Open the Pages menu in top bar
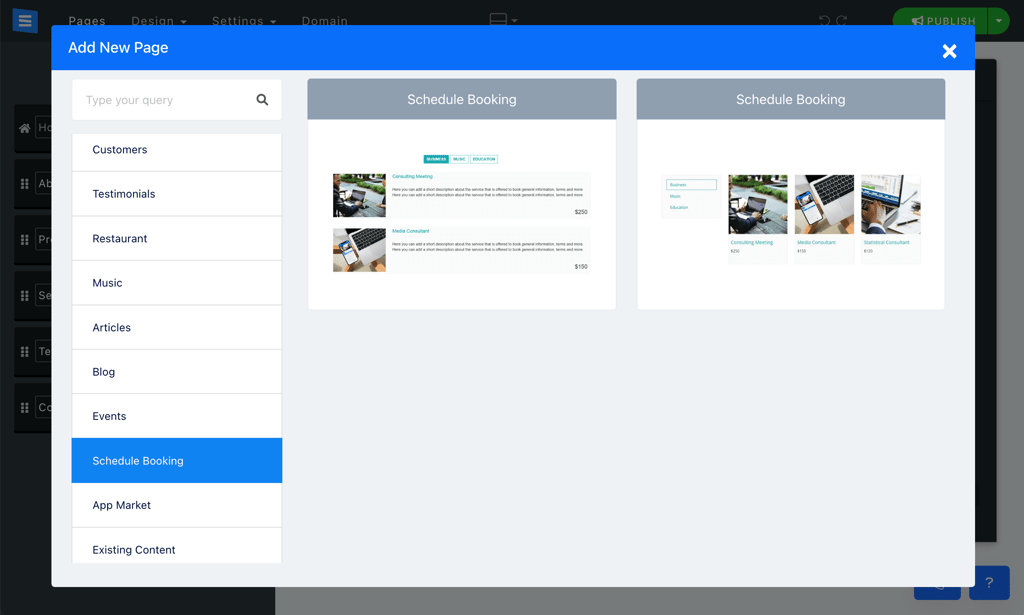Image resolution: width=1024 pixels, height=615 pixels. point(87,21)
